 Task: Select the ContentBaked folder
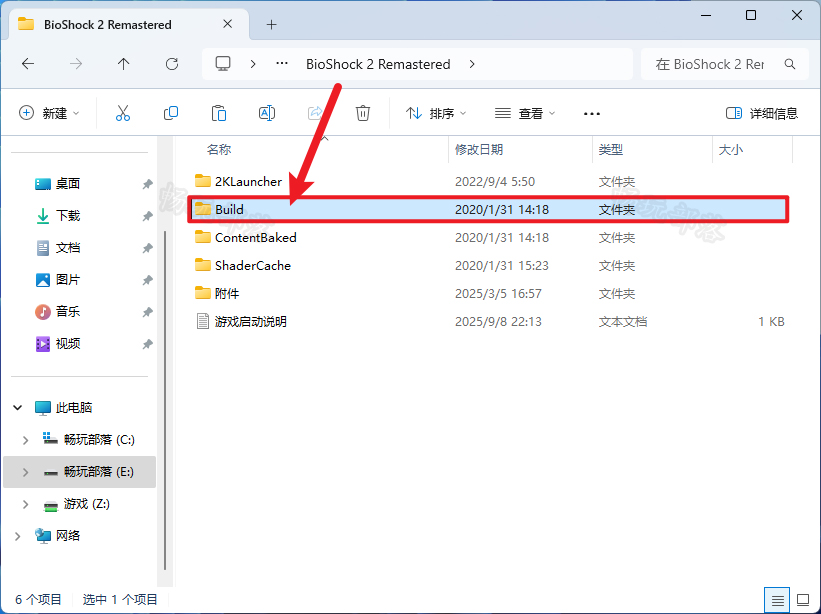256,238
